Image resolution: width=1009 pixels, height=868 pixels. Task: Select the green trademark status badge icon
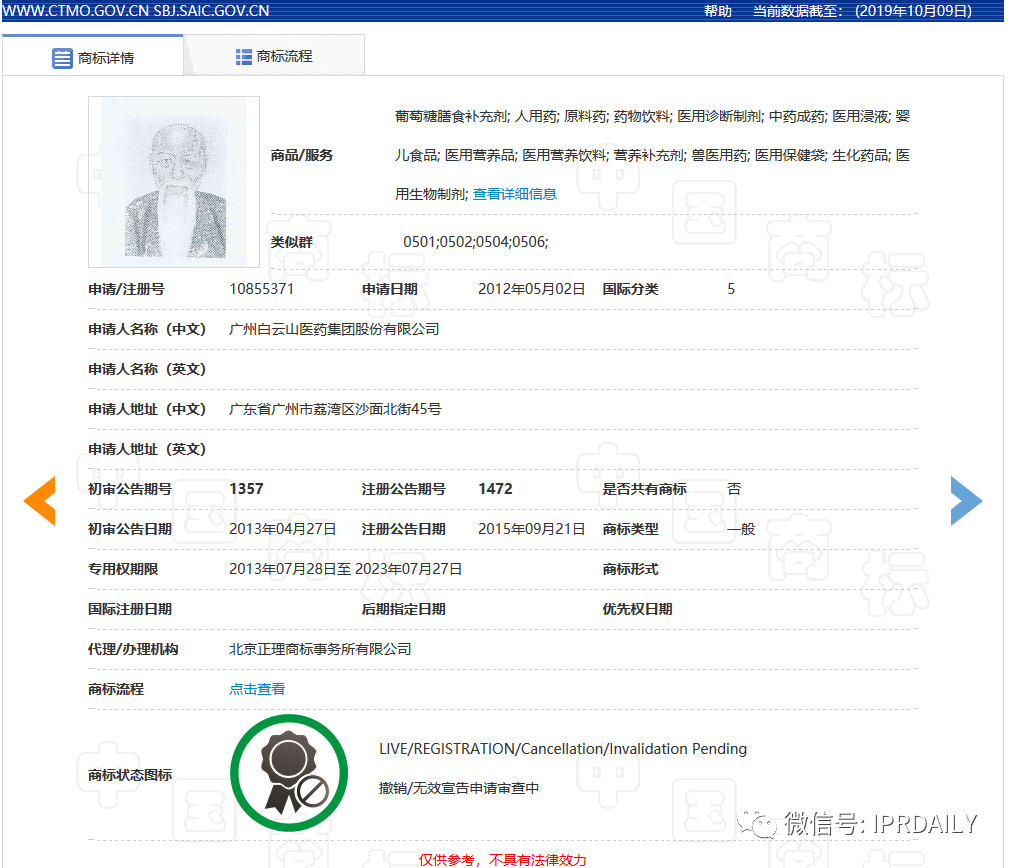[289, 772]
